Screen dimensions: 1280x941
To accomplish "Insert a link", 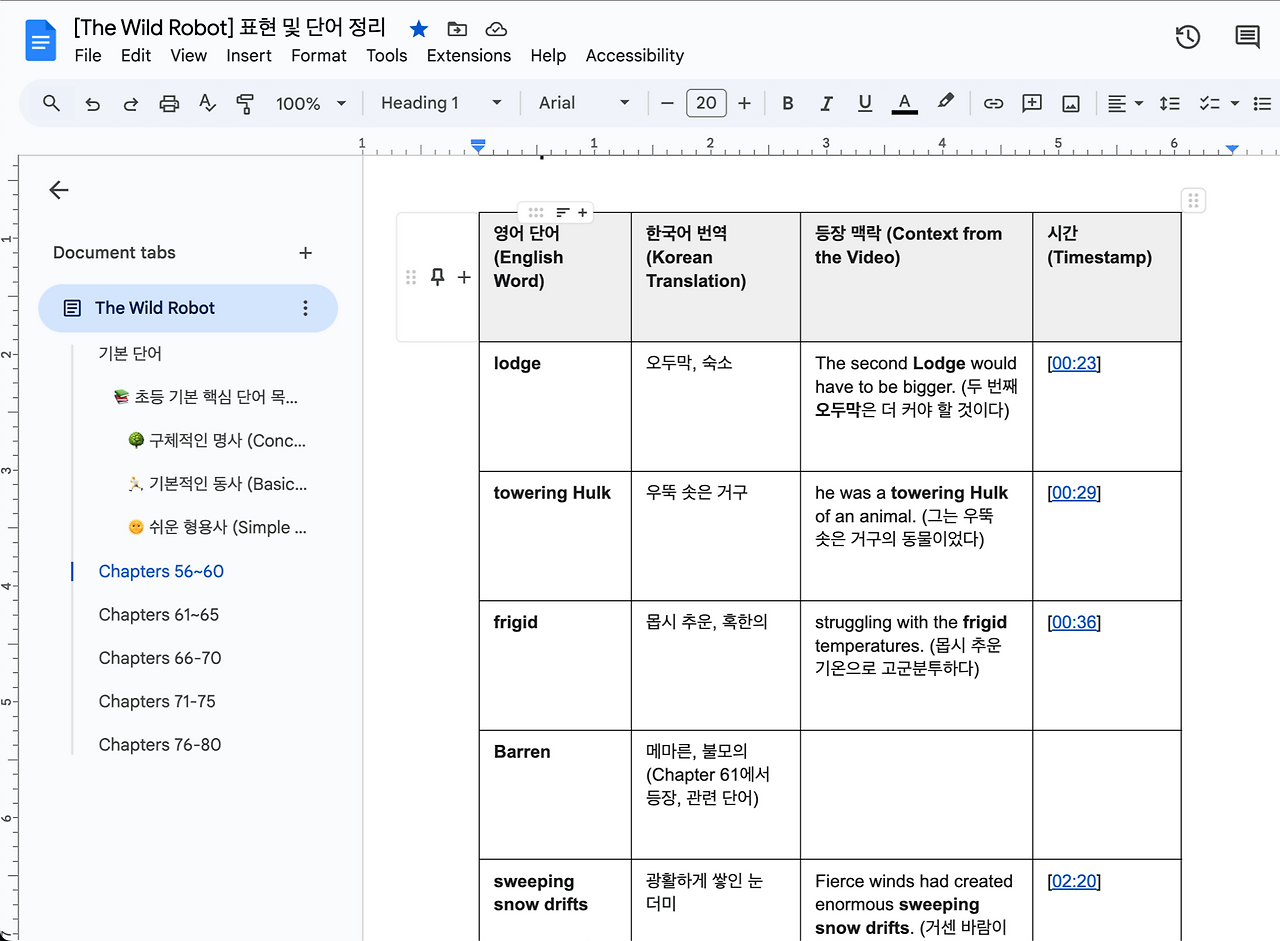I will 993,103.
